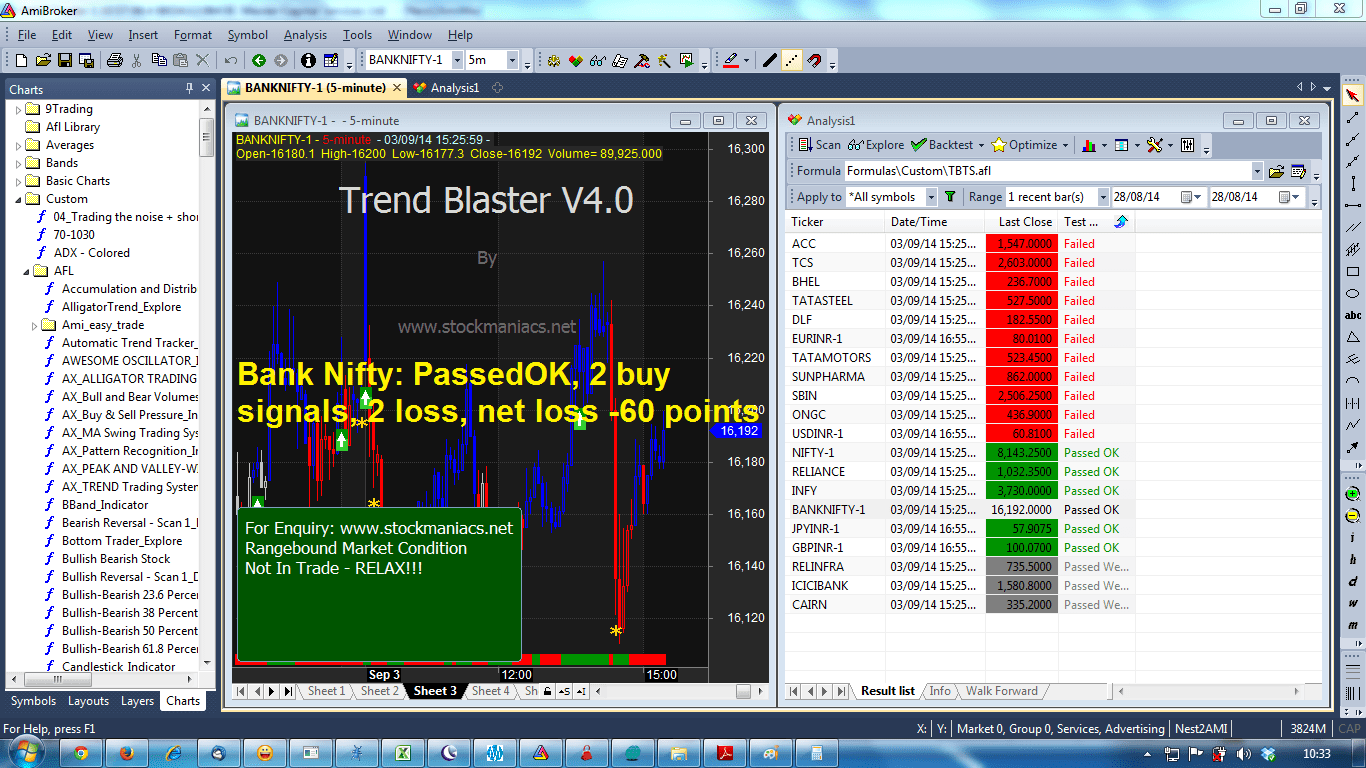Click the Analysis settings wrench icon
Viewport: 1366px width, 768px height.
(1154, 145)
